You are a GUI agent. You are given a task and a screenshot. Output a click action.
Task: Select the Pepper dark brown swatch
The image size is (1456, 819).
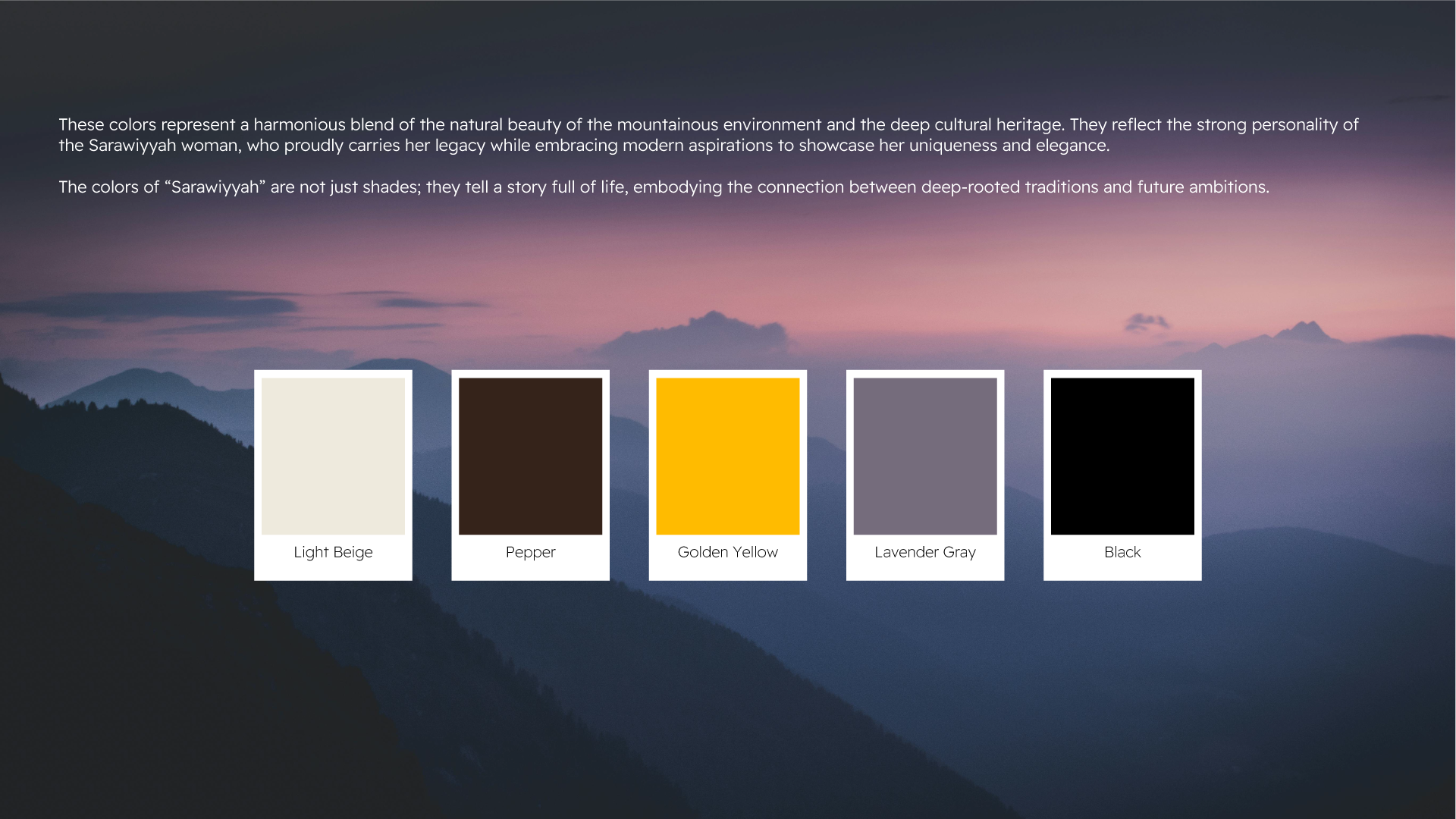pos(530,456)
